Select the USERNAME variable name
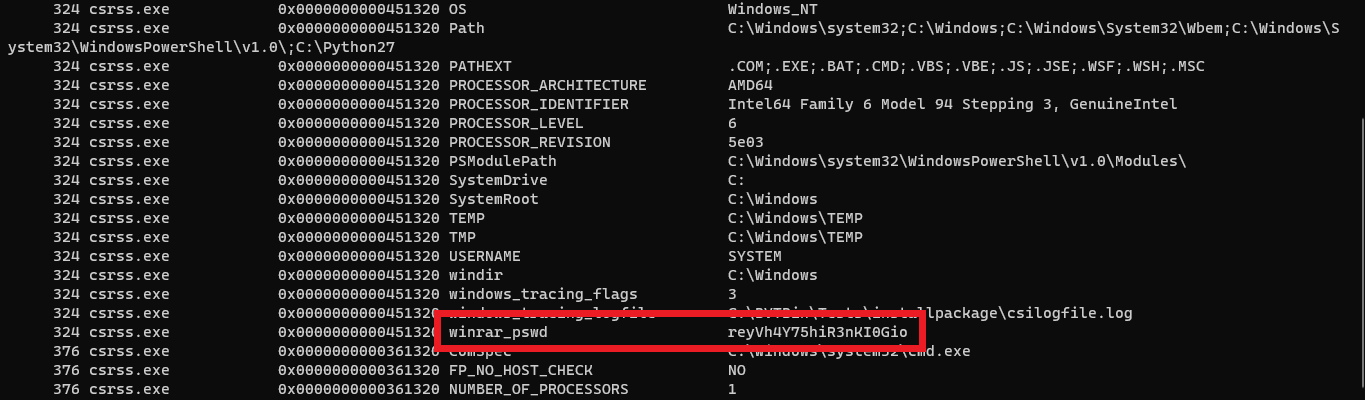The width and height of the screenshot is (1365, 400). click(484, 256)
